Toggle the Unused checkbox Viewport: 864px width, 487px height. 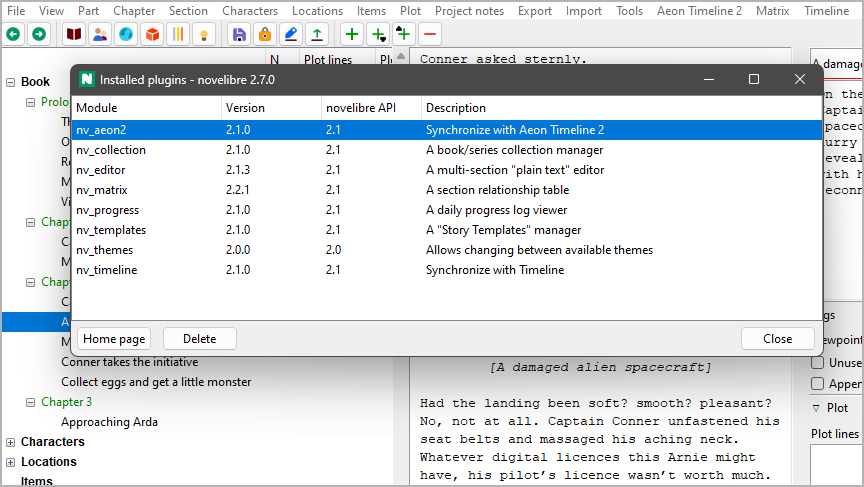click(x=818, y=363)
